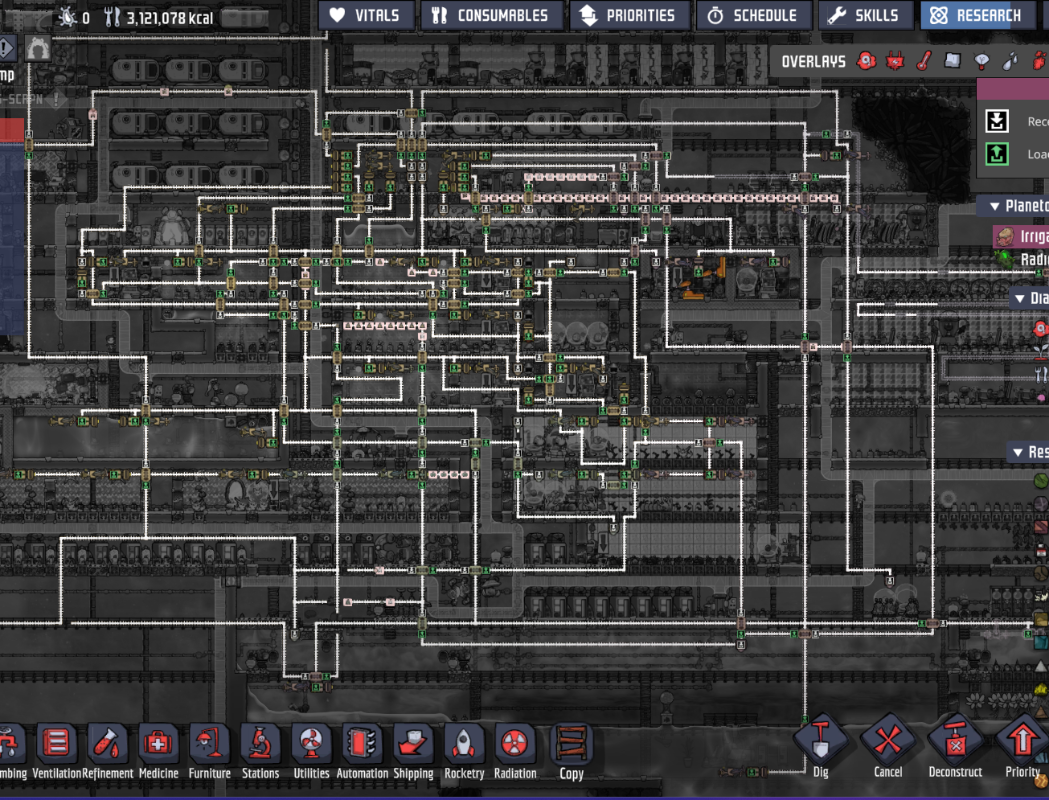
Task: Open the Medicine build category
Action: (x=159, y=752)
